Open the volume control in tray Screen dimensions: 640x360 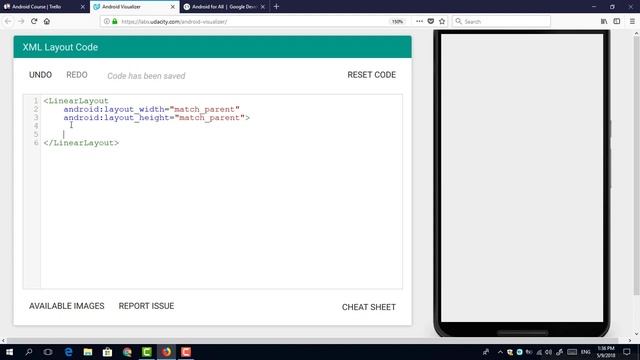549,352
